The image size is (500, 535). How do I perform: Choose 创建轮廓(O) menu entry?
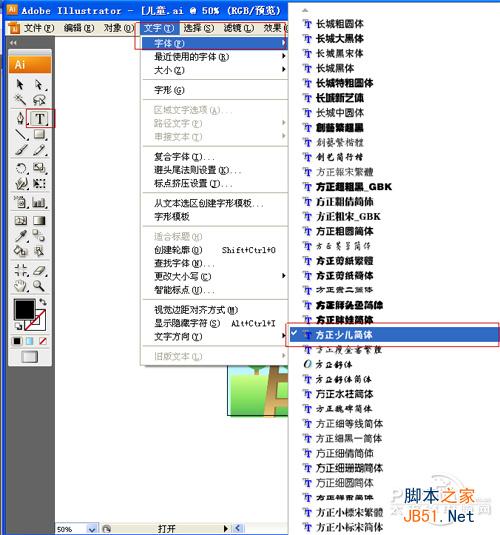(x=214, y=250)
